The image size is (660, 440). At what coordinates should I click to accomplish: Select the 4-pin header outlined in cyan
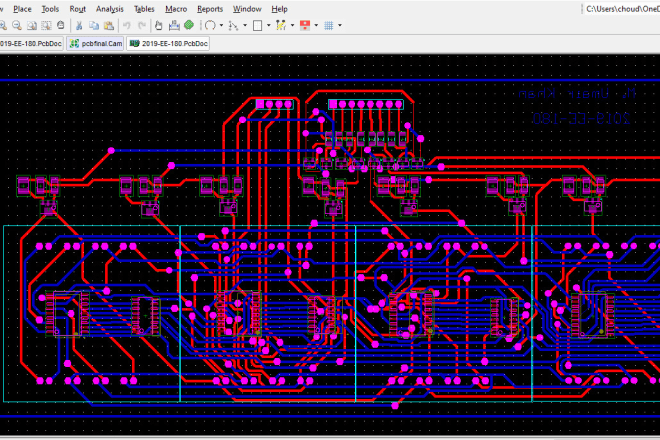(274, 104)
